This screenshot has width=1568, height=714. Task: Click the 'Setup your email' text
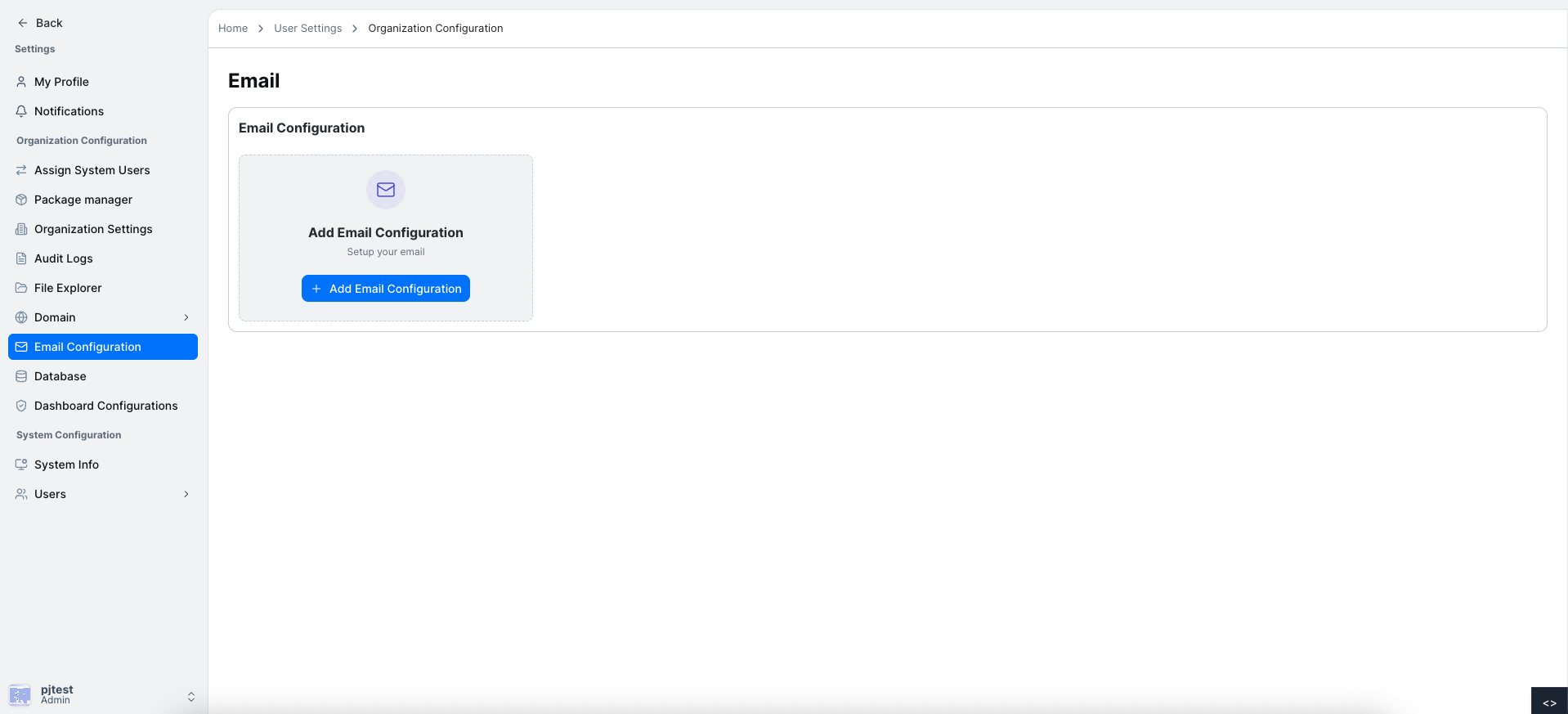[x=386, y=252]
